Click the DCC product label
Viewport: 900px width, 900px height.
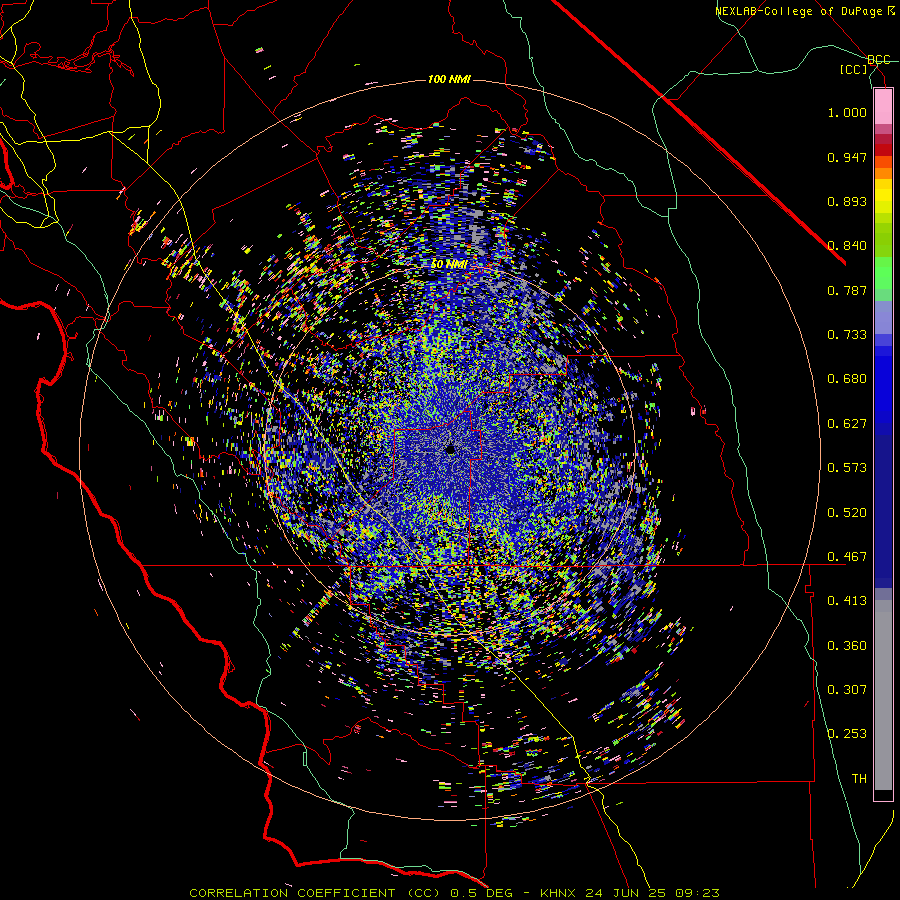click(x=879, y=60)
